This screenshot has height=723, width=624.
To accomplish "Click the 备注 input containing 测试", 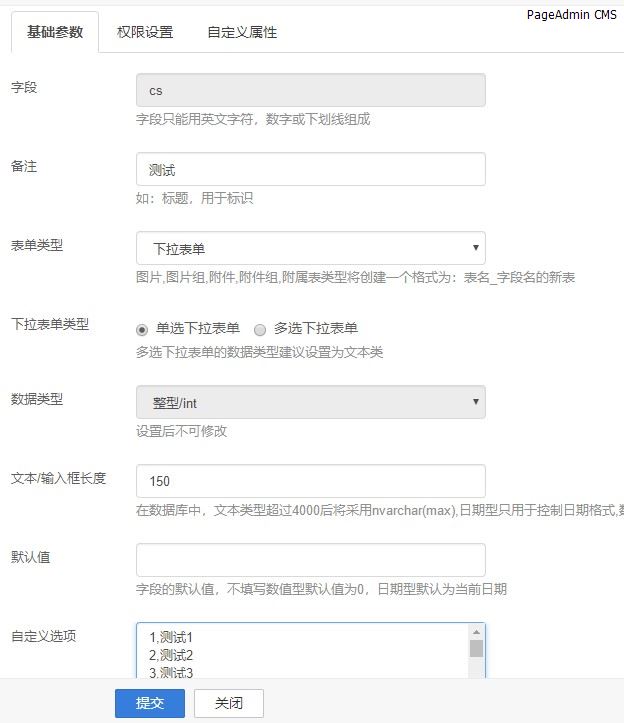I will (x=310, y=169).
